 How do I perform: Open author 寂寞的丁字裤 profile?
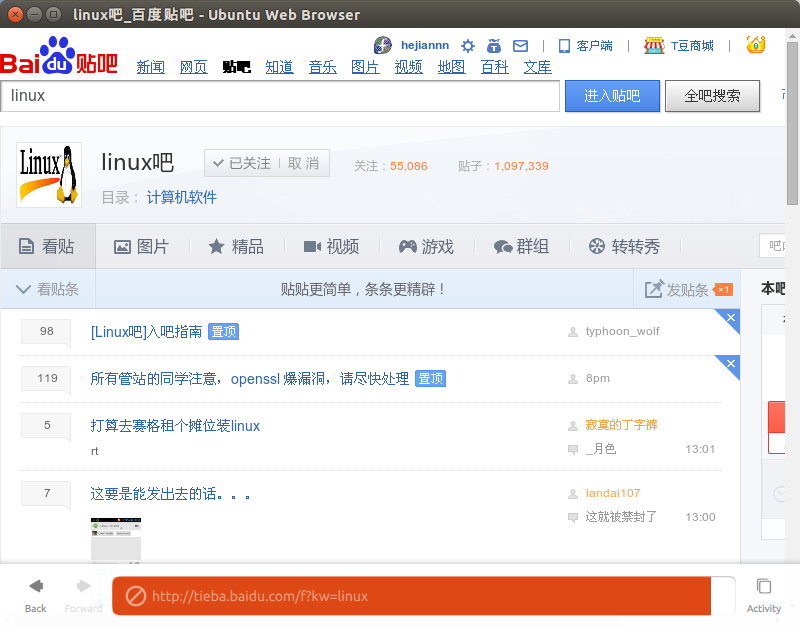click(621, 425)
